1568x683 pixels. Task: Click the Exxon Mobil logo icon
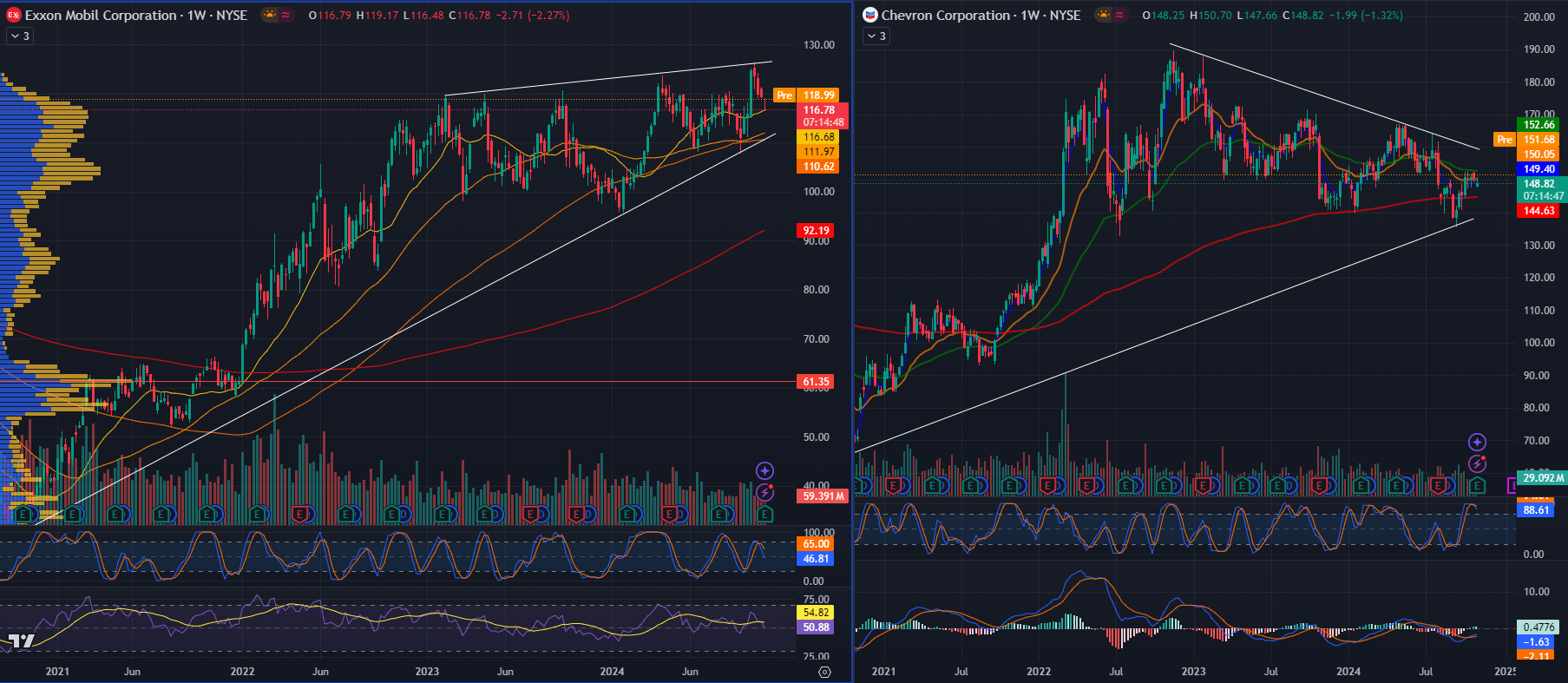[x=14, y=15]
